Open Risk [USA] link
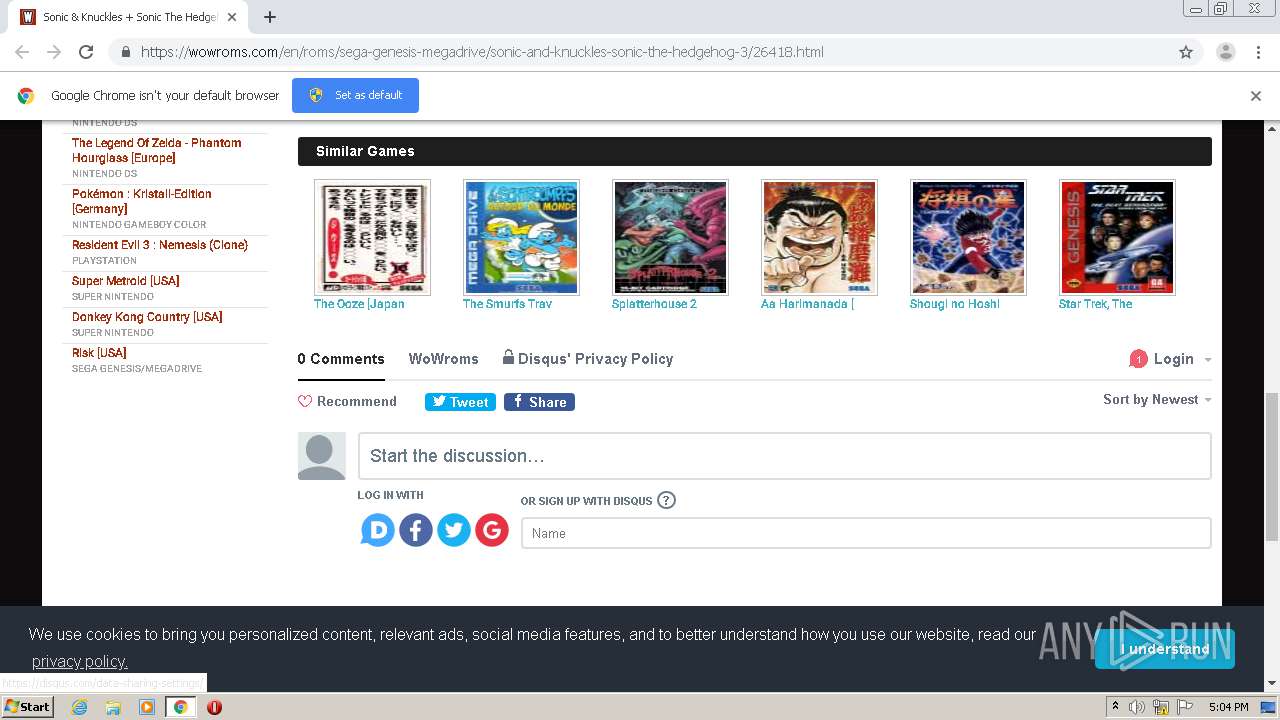1280x720 pixels. click(99, 353)
